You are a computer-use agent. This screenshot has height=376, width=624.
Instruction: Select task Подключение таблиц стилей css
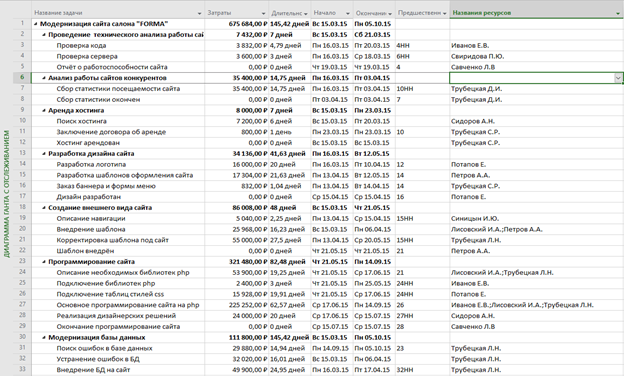pos(110,294)
